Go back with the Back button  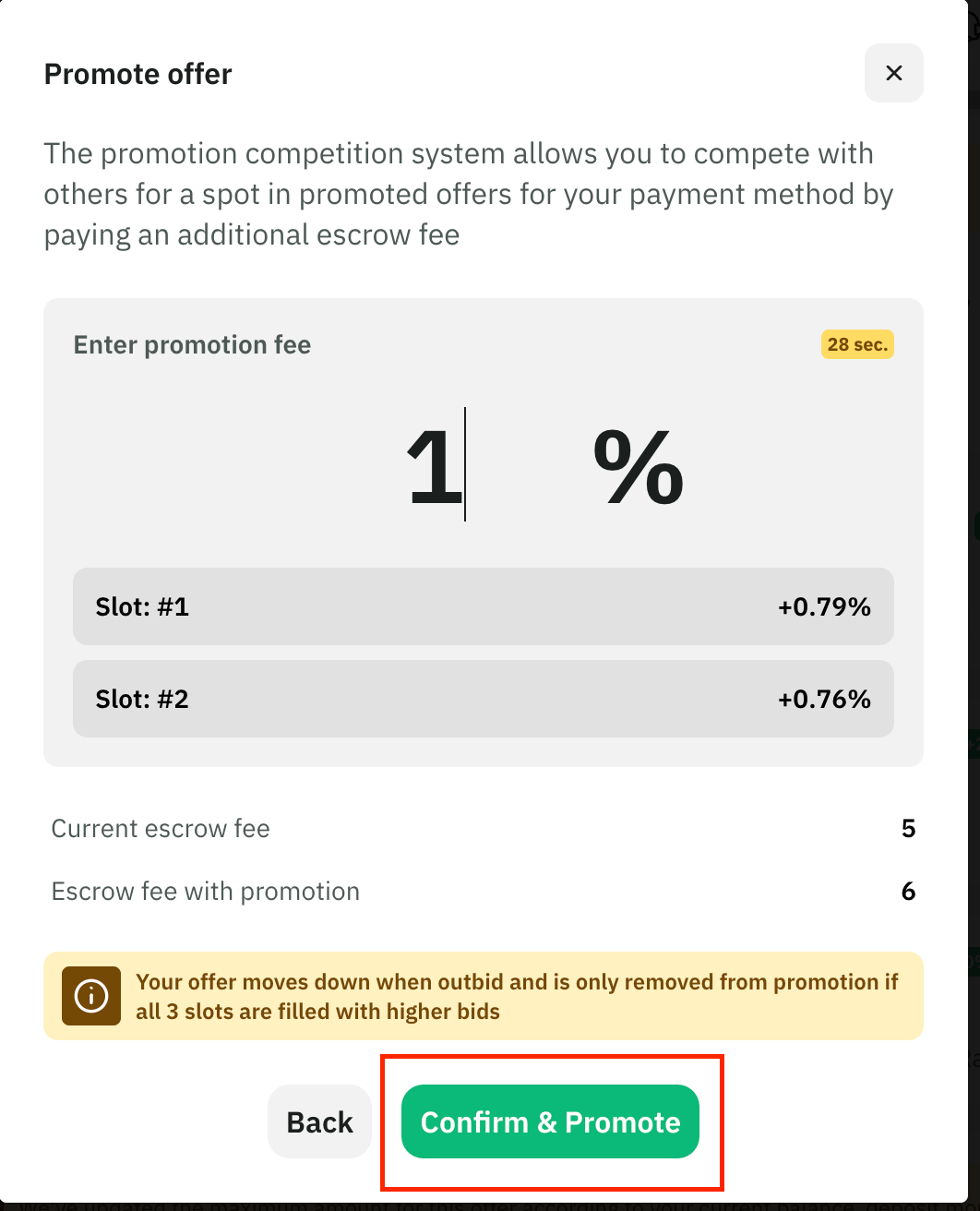tap(319, 1121)
